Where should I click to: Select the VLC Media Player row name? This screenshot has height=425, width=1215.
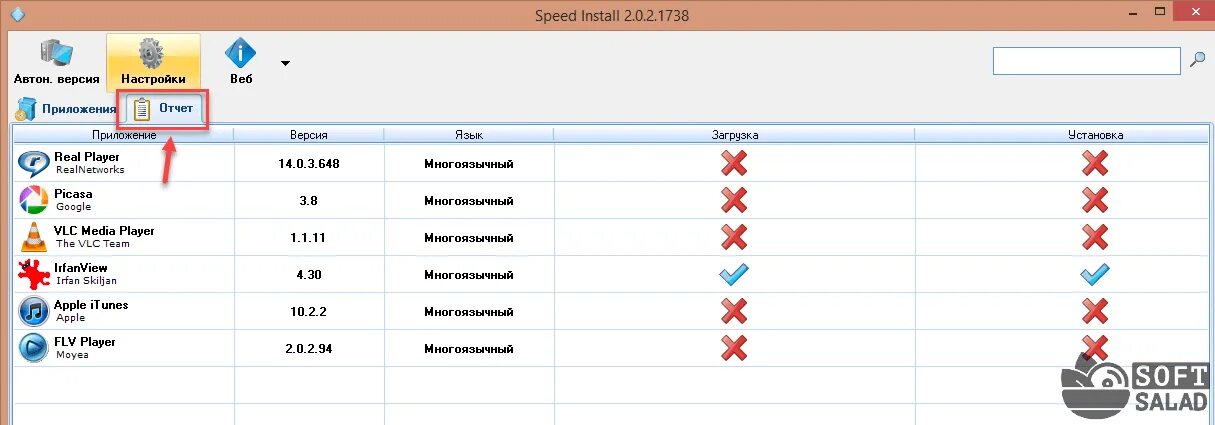(105, 231)
